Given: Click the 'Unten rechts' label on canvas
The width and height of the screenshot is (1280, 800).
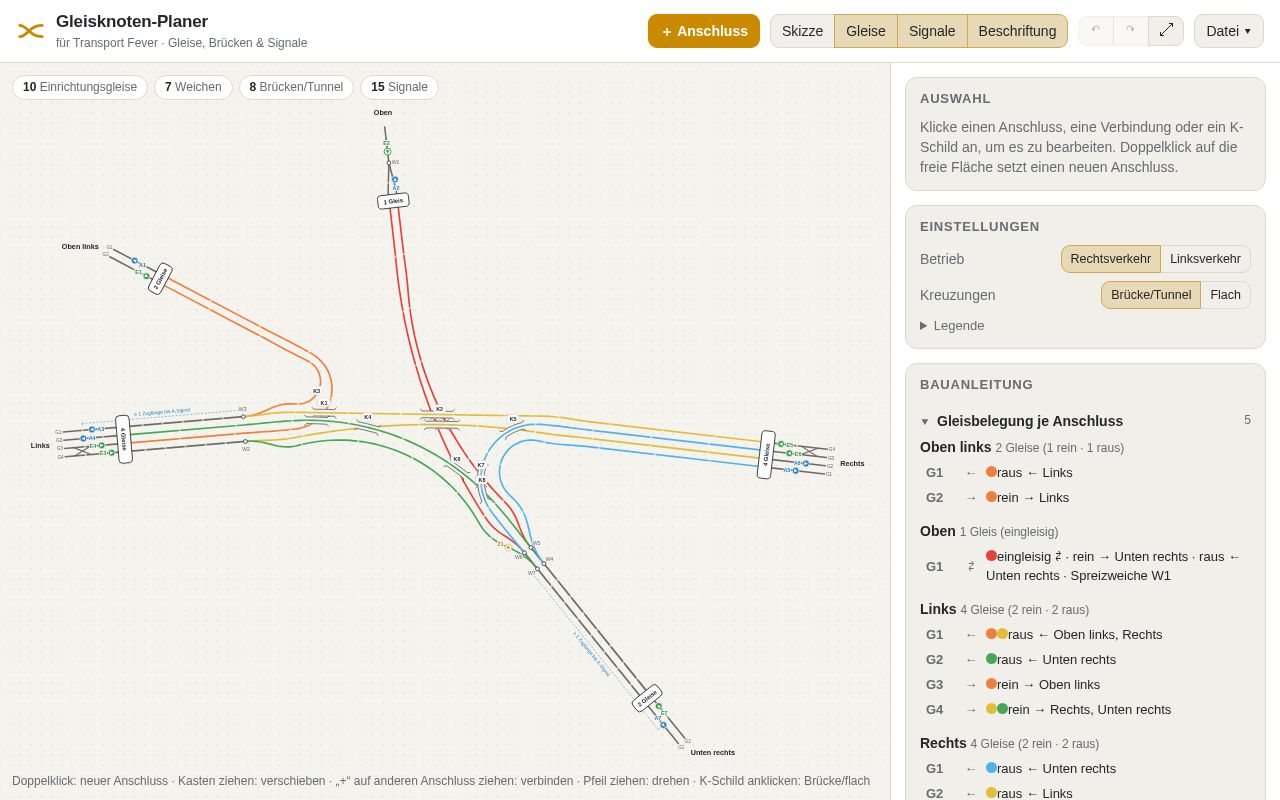Looking at the screenshot, I should (x=713, y=753).
